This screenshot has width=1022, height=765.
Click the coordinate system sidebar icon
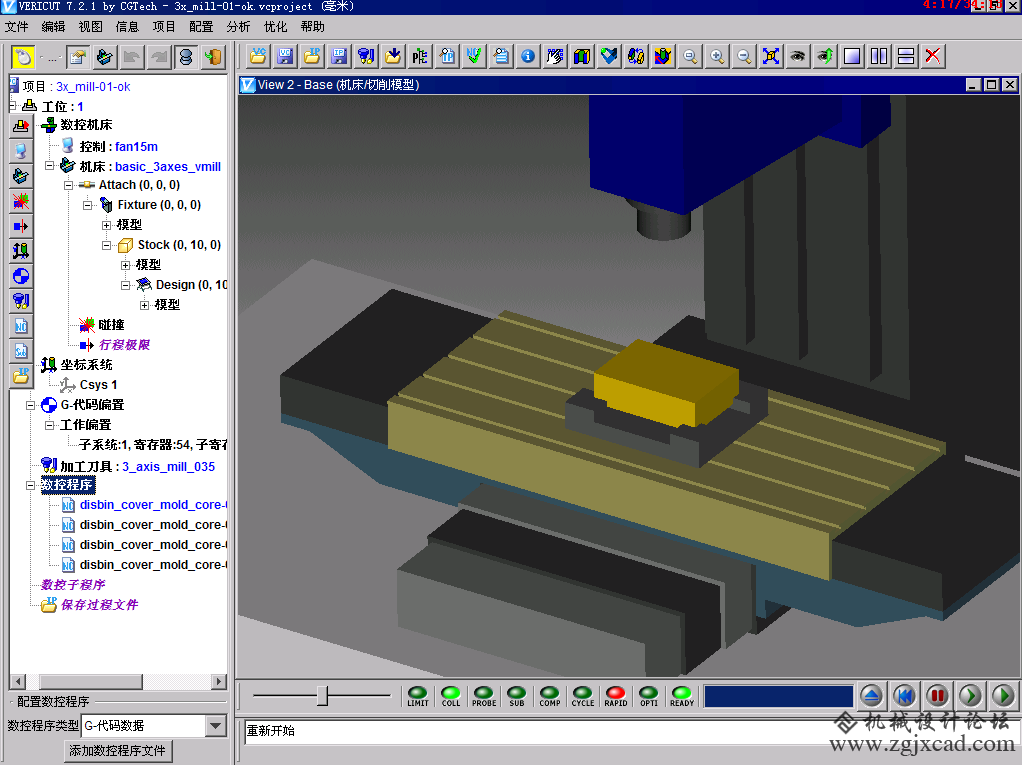[21, 251]
